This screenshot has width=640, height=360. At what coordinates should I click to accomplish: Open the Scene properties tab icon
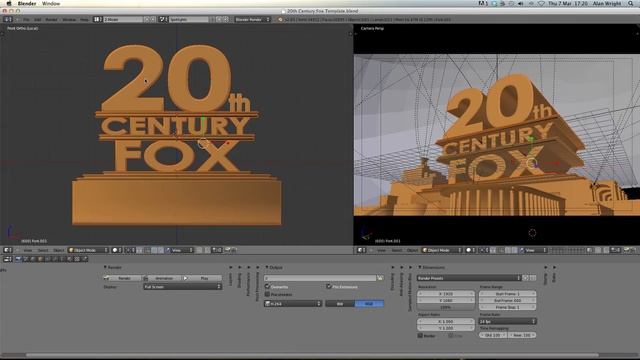coord(25,259)
